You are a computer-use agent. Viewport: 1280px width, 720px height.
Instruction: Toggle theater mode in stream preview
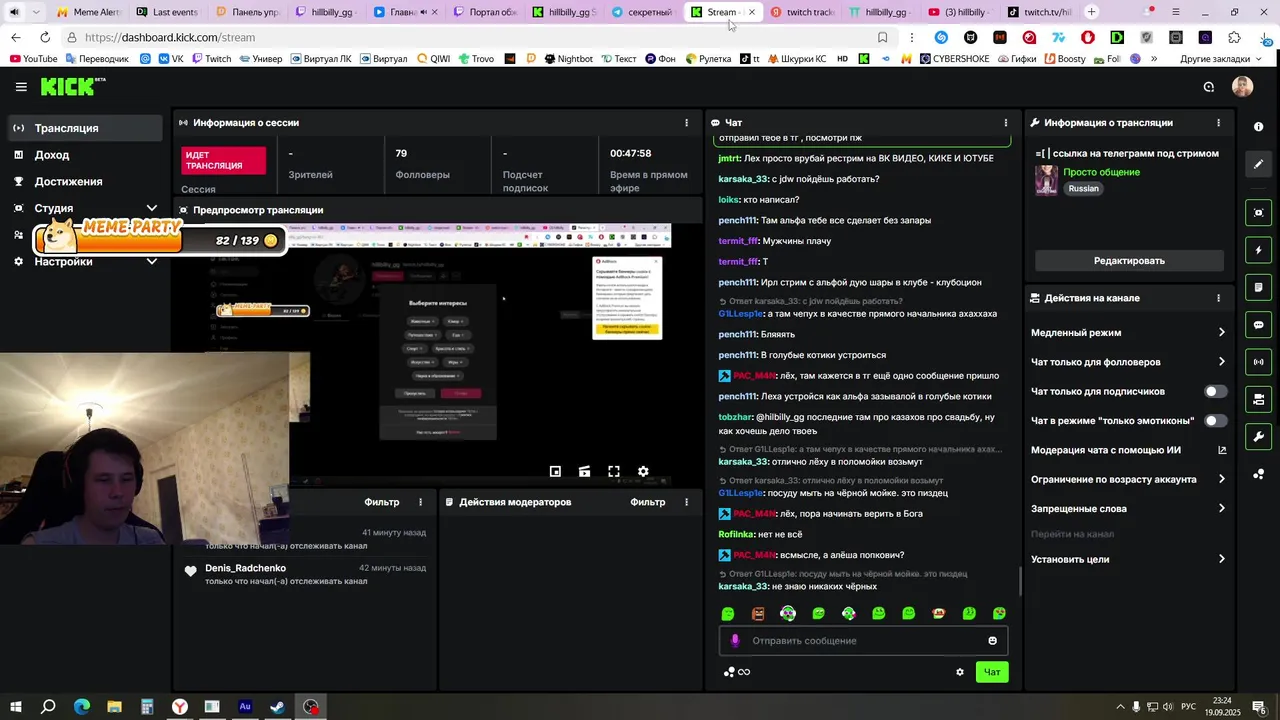click(x=585, y=472)
